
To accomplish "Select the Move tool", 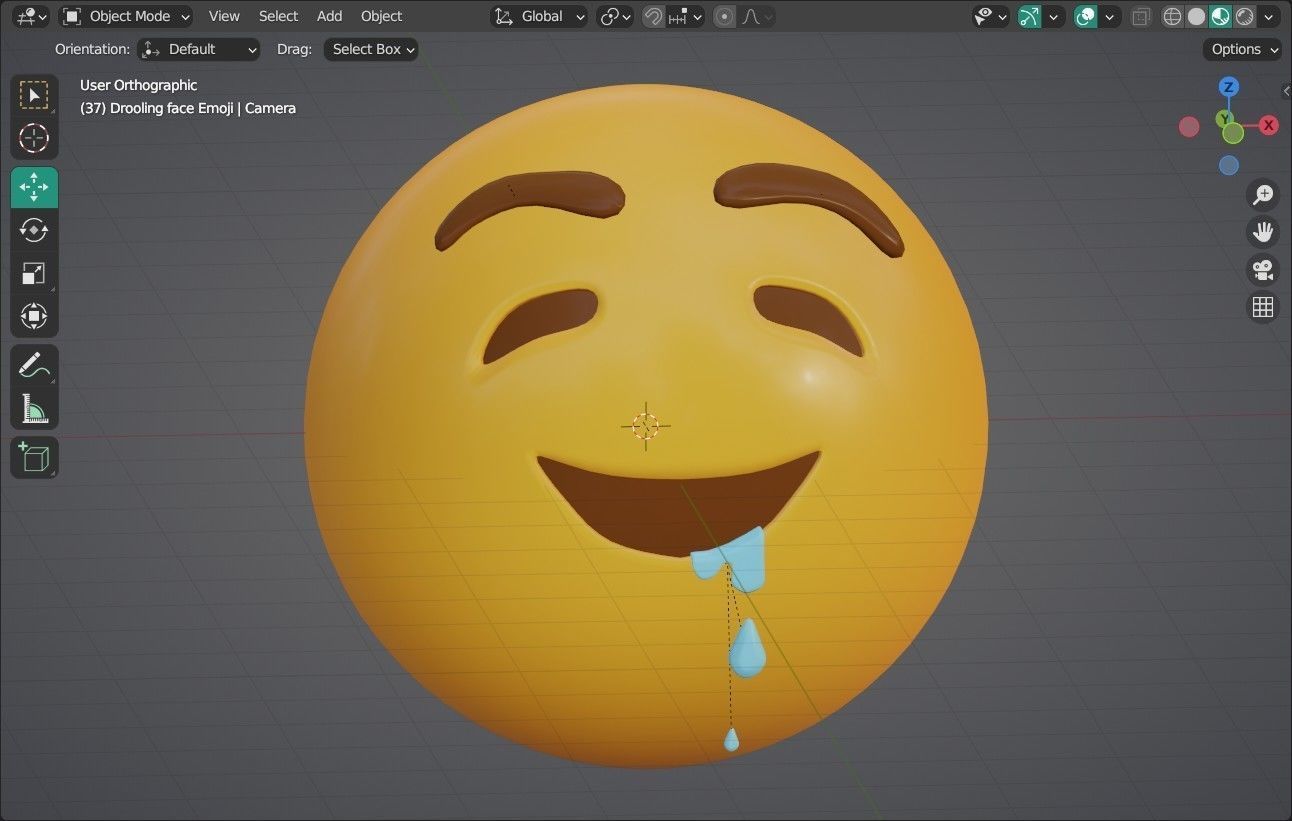I will pyautogui.click(x=34, y=187).
